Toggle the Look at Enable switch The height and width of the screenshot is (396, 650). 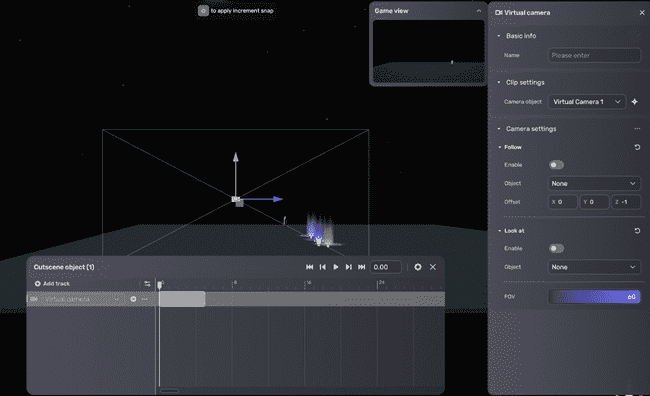[556, 248]
